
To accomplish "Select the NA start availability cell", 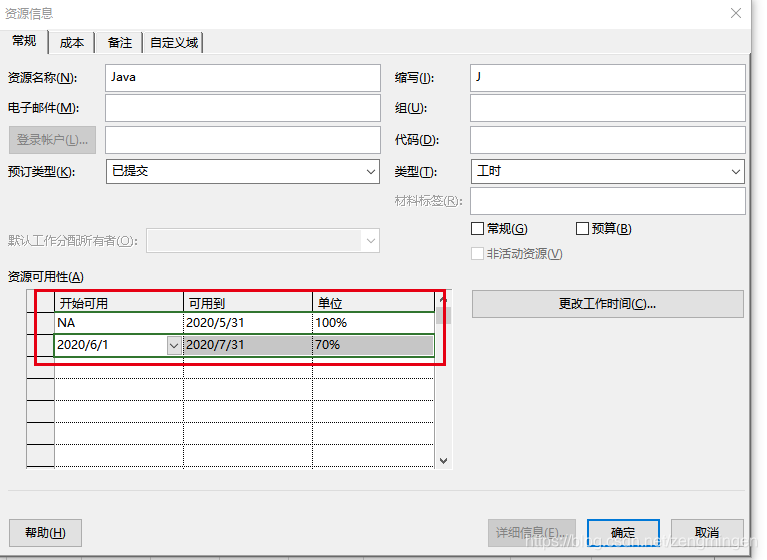I will (119, 323).
